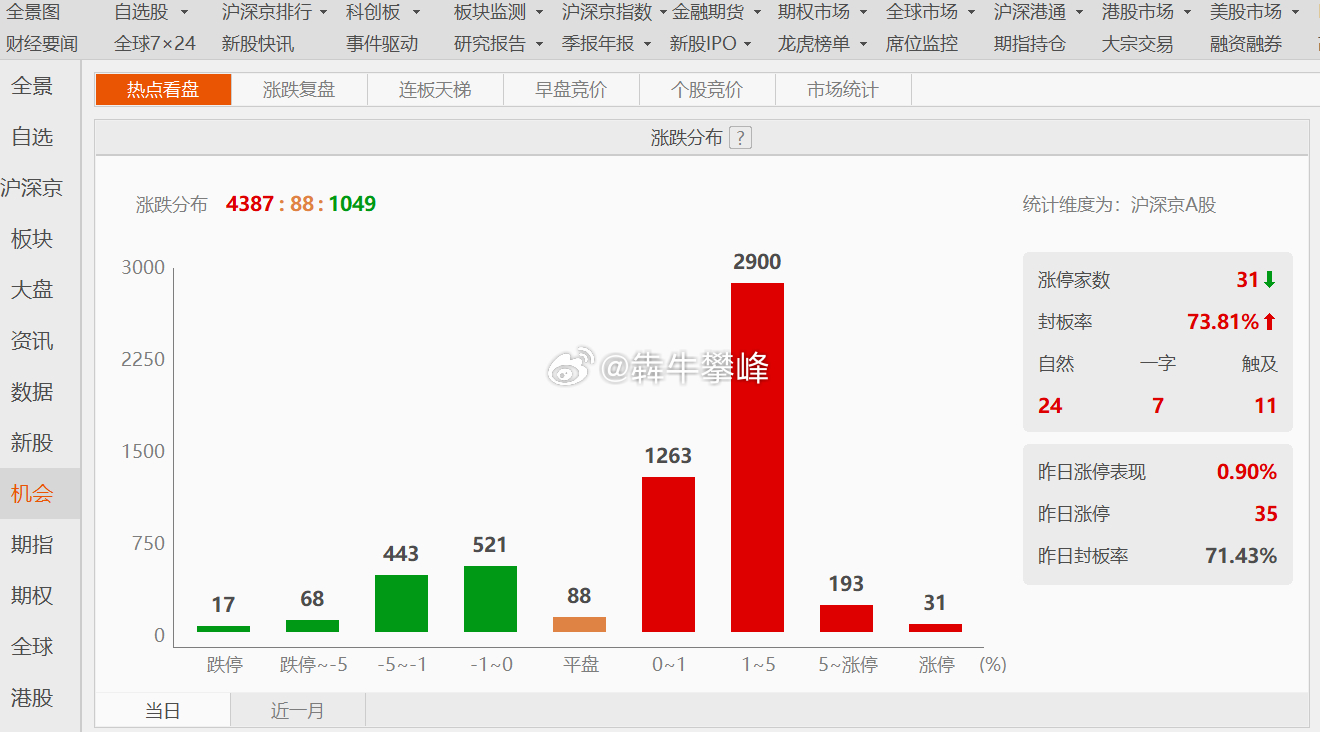Open the 连板天梯 tab

[435, 90]
